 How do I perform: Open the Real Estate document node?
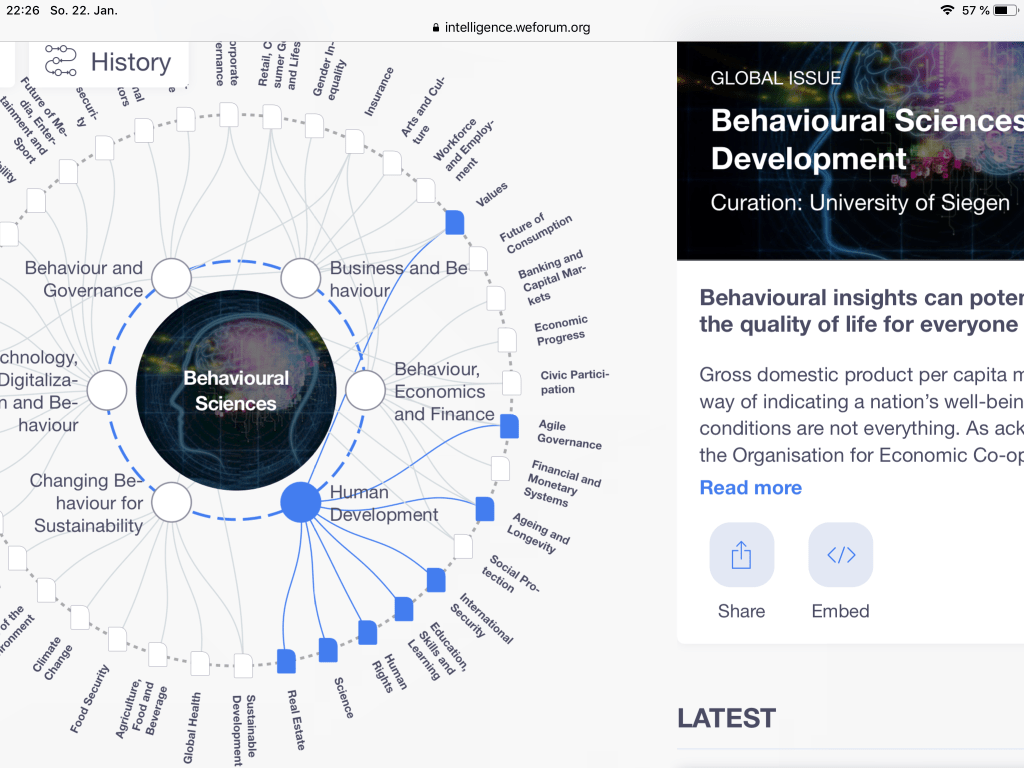[286, 660]
